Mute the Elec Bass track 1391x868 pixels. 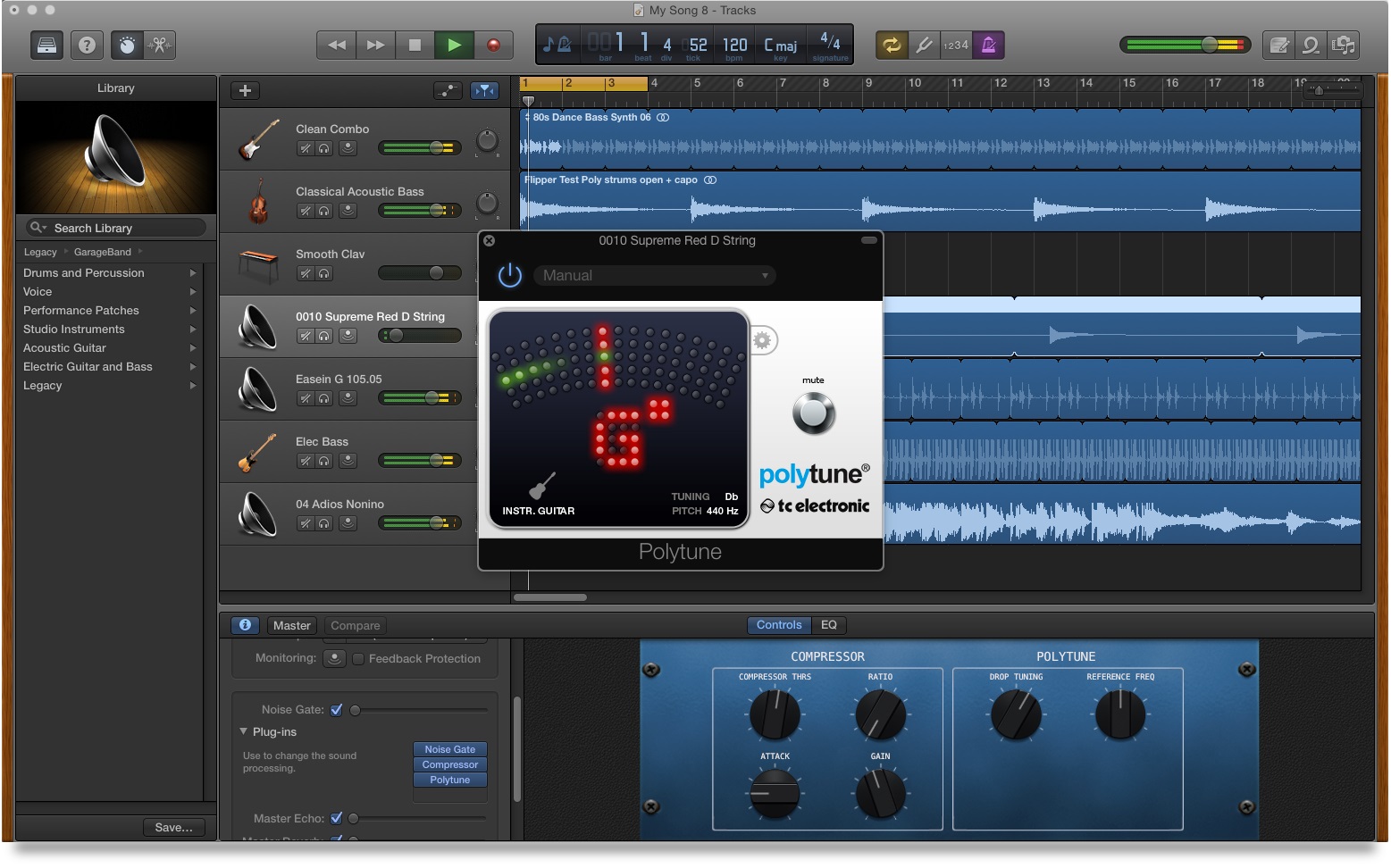305,461
